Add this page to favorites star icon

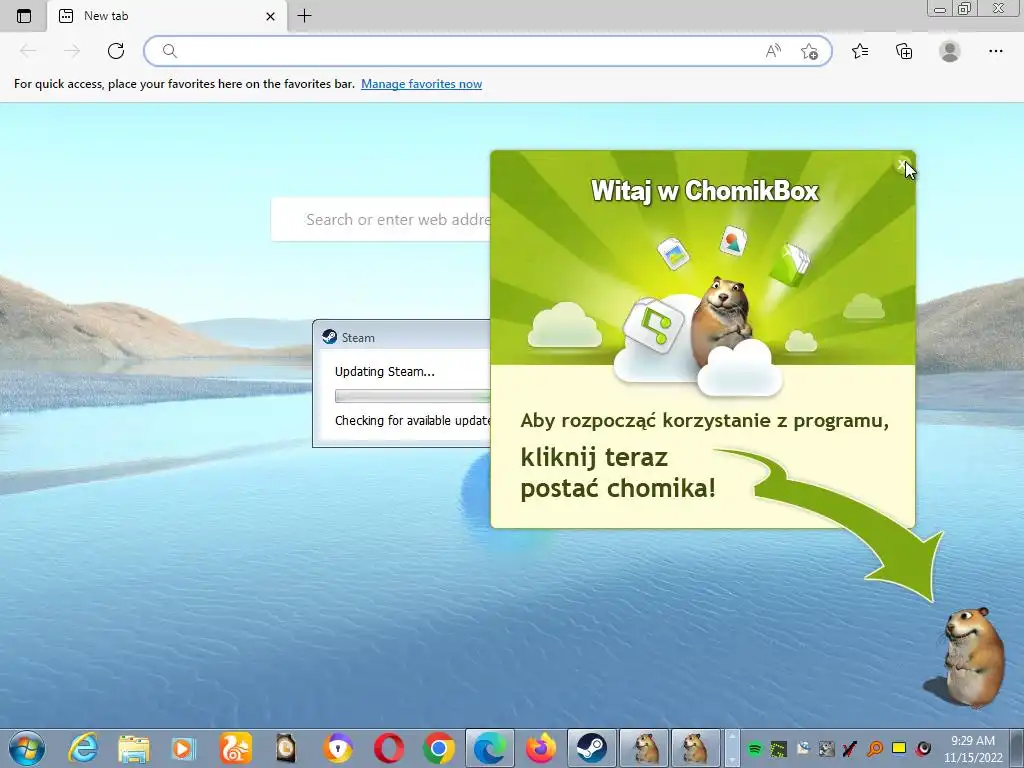(809, 51)
